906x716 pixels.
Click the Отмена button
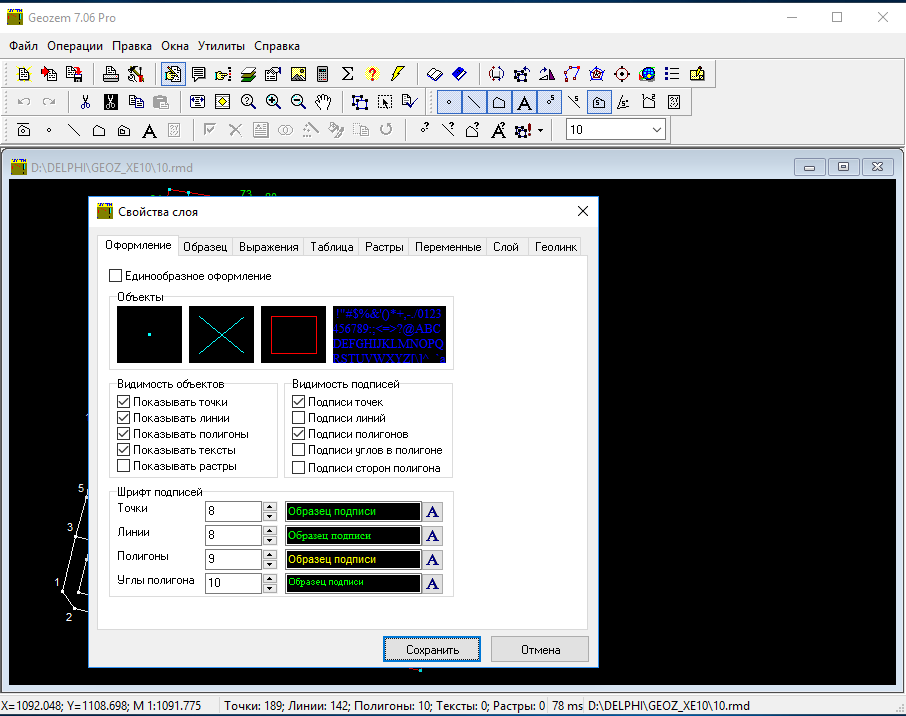click(540, 649)
